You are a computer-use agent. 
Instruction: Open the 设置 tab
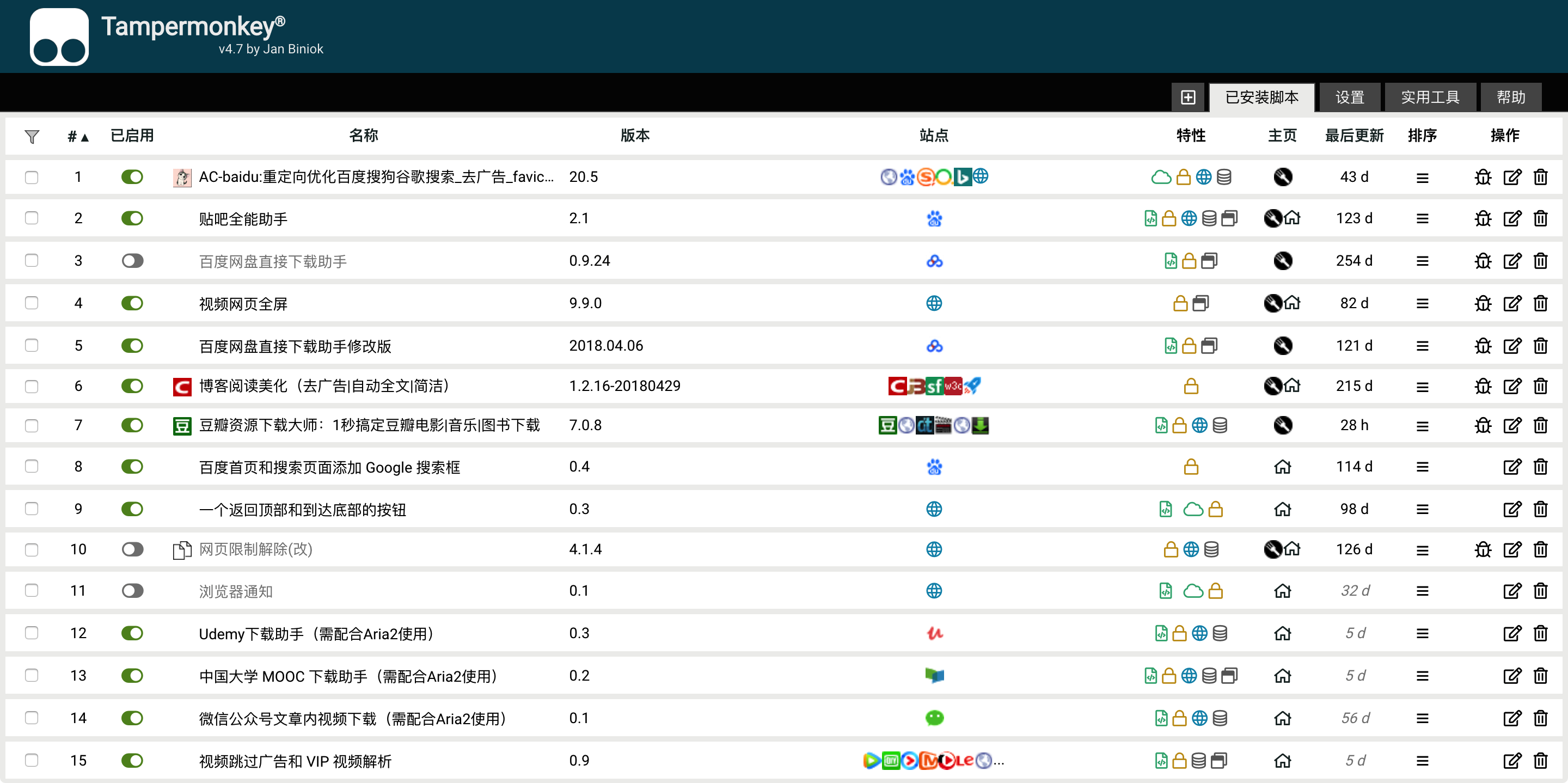[1350, 97]
